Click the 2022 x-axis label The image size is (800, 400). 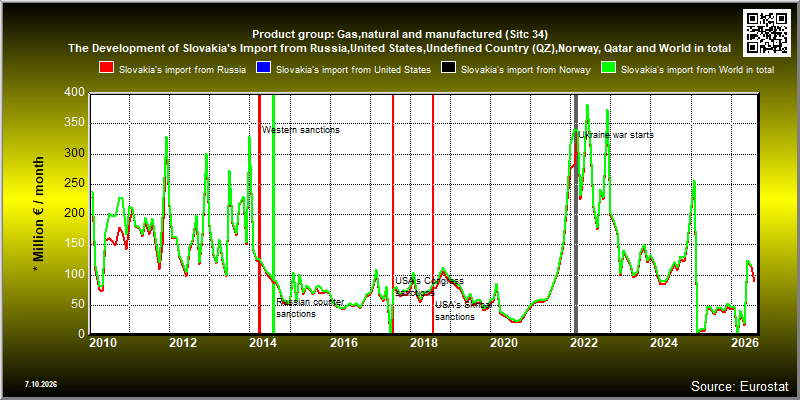coord(583,343)
